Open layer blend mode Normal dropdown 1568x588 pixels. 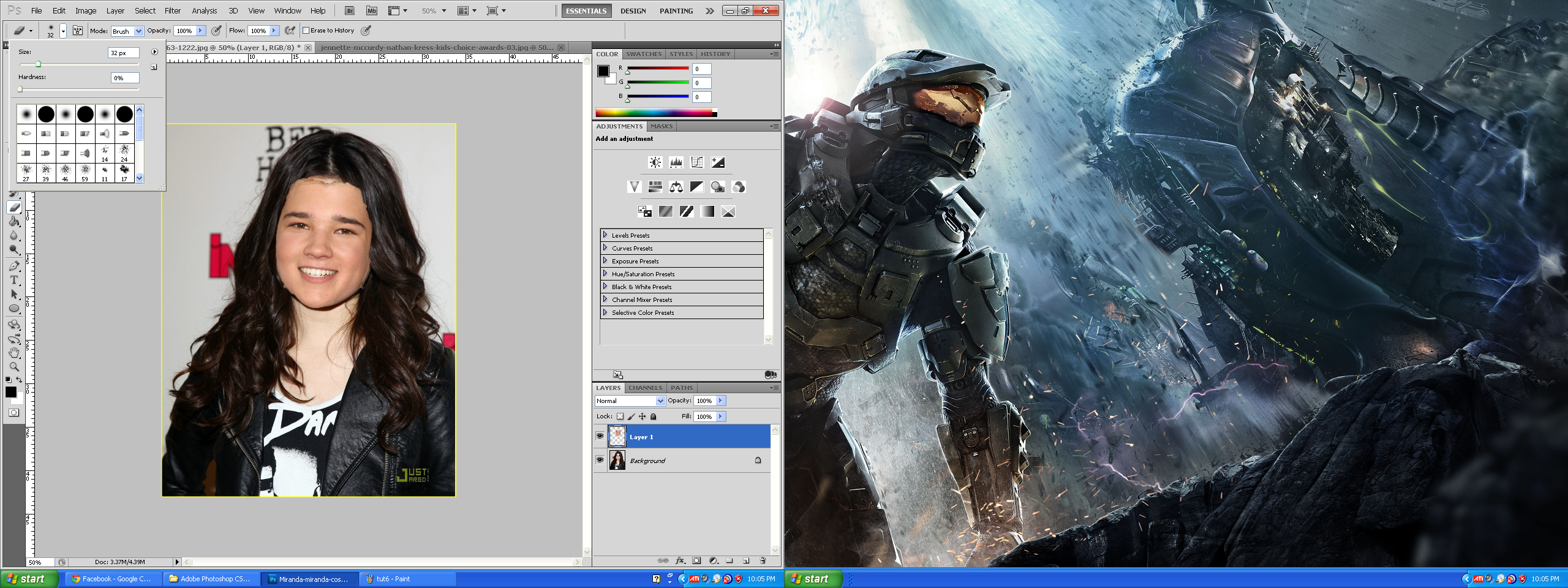[630, 401]
